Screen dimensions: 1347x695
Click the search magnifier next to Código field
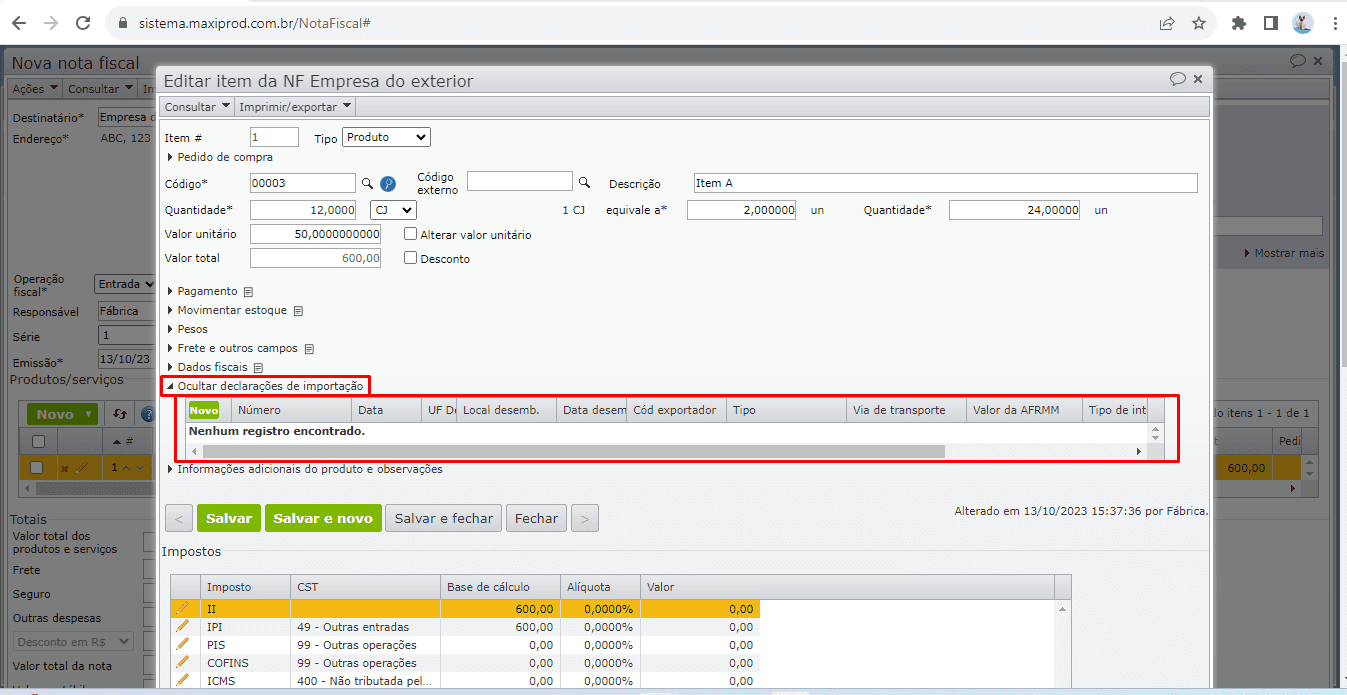[x=367, y=183]
